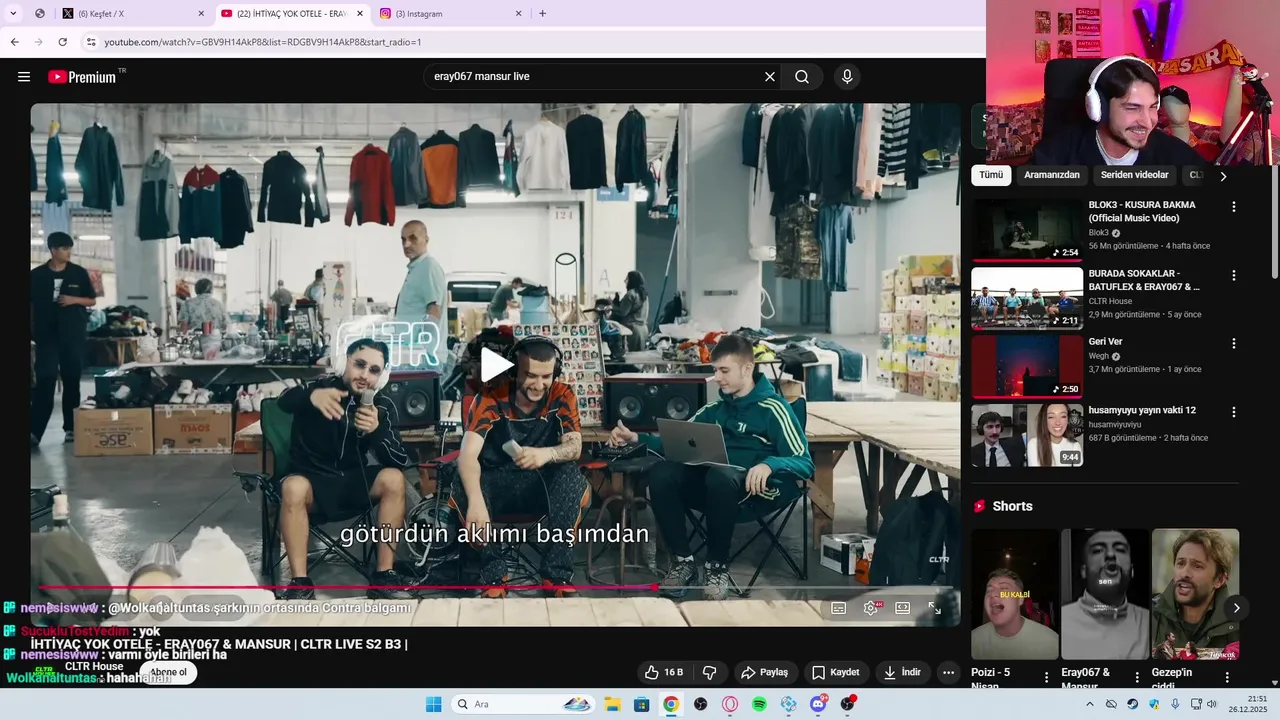Close the Keşfet / X browser tab
The image size is (1280, 720).
coord(201,14)
